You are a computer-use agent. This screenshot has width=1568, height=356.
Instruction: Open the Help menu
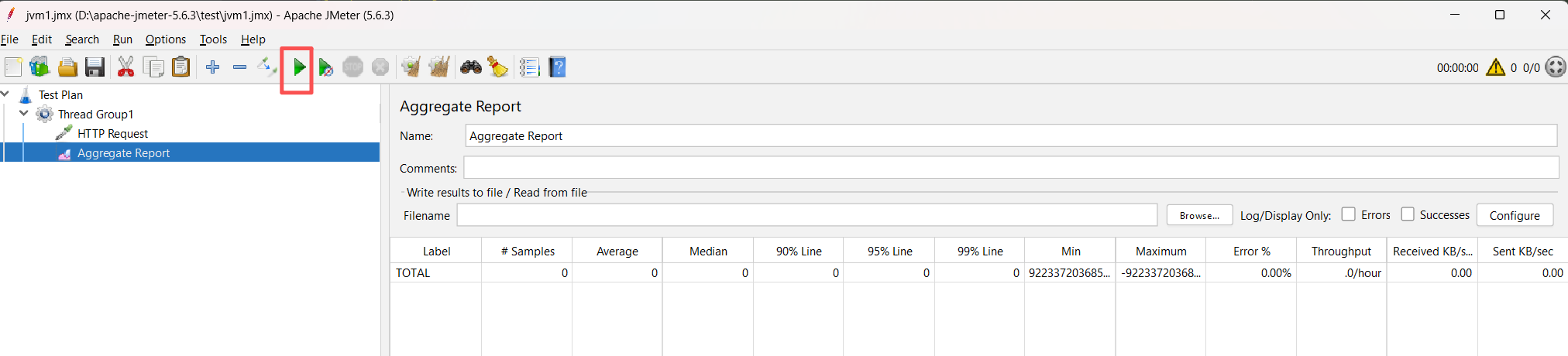click(x=253, y=39)
